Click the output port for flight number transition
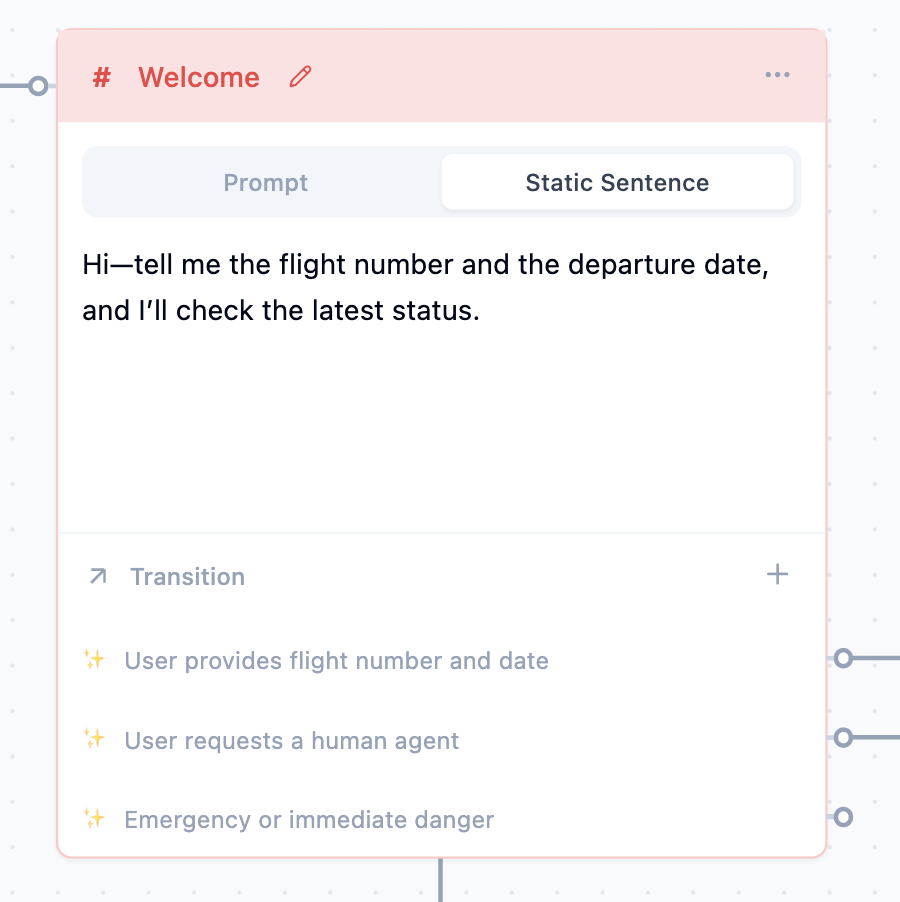The width and height of the screenshot is (900, 902). click(x=845, y=658)
